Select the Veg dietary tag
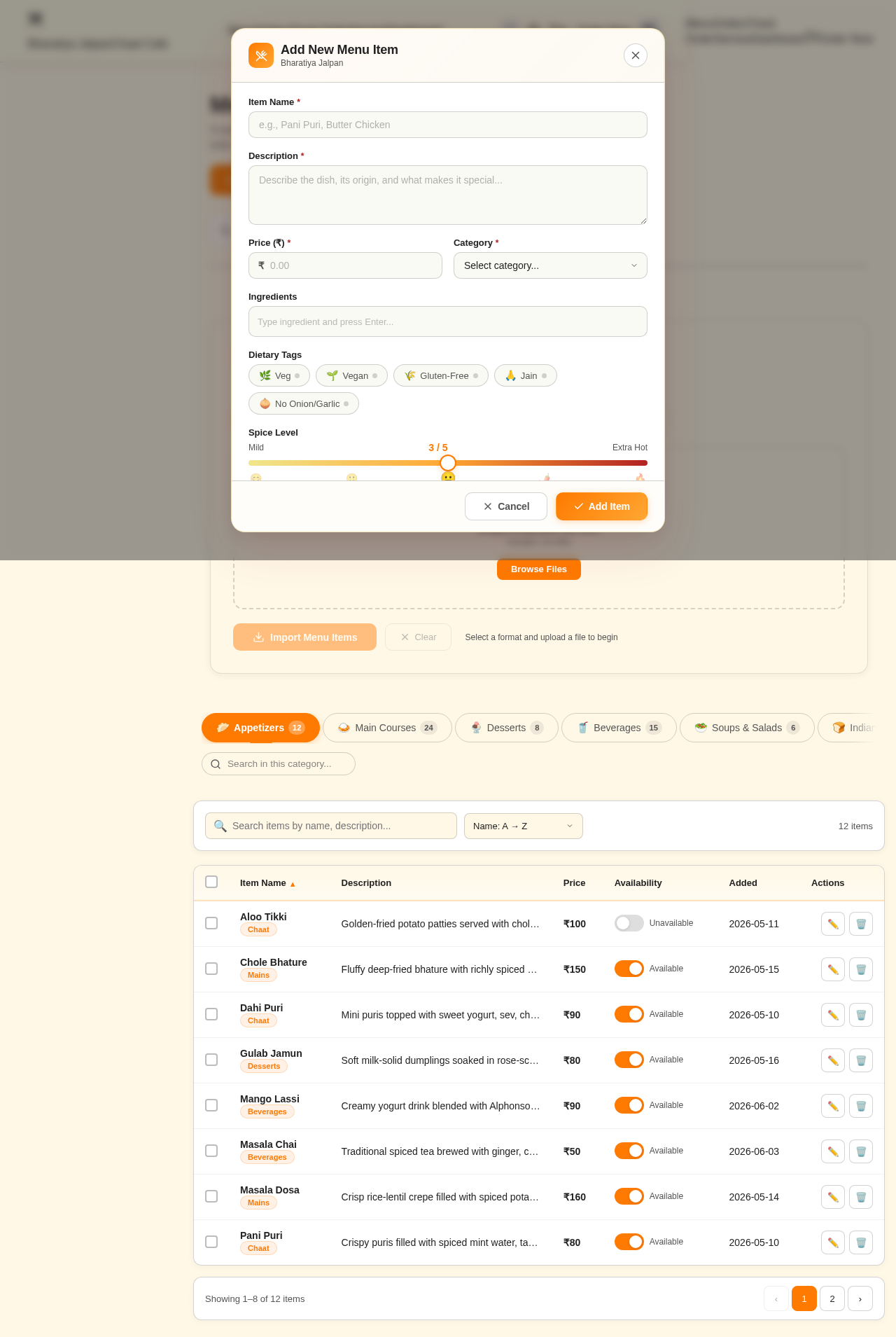This screenshot has height=1337, width=896. click(279, 375)
